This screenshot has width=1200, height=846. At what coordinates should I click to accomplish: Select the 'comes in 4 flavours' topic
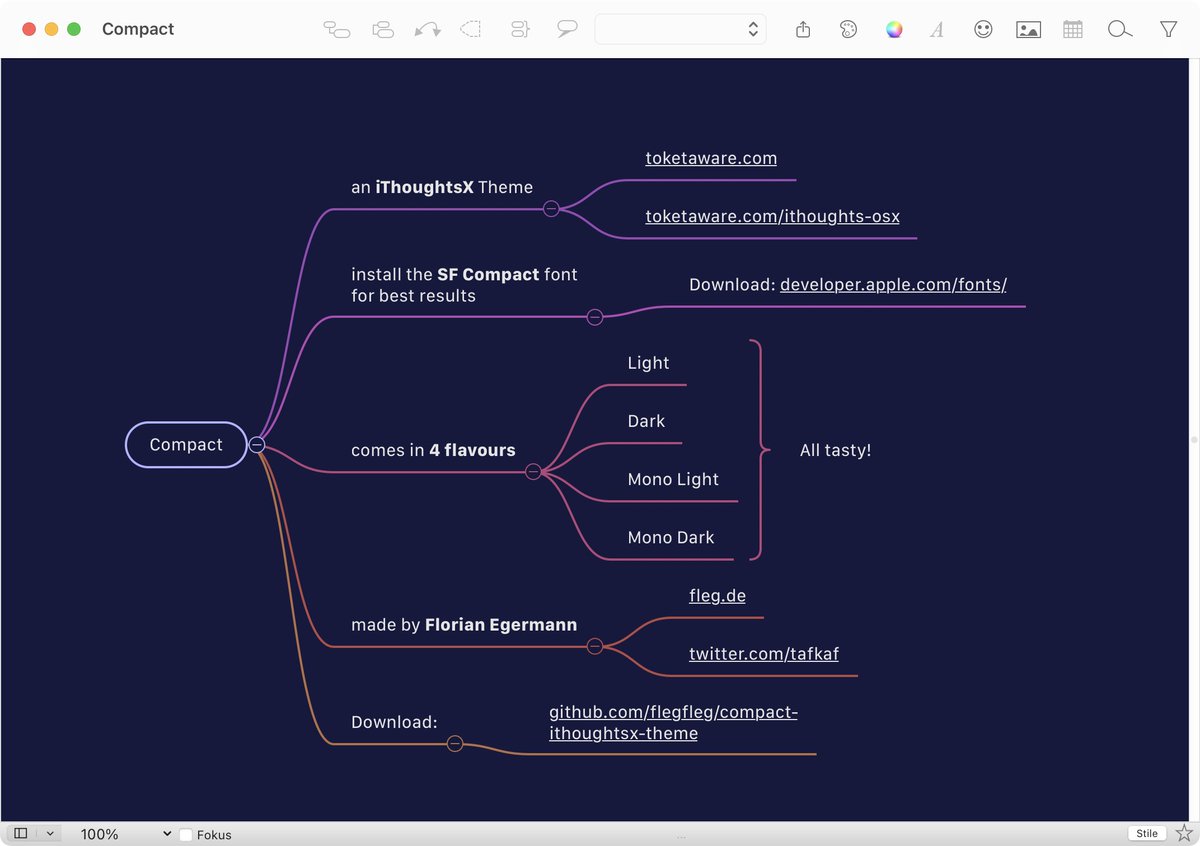tap(433, 450)
